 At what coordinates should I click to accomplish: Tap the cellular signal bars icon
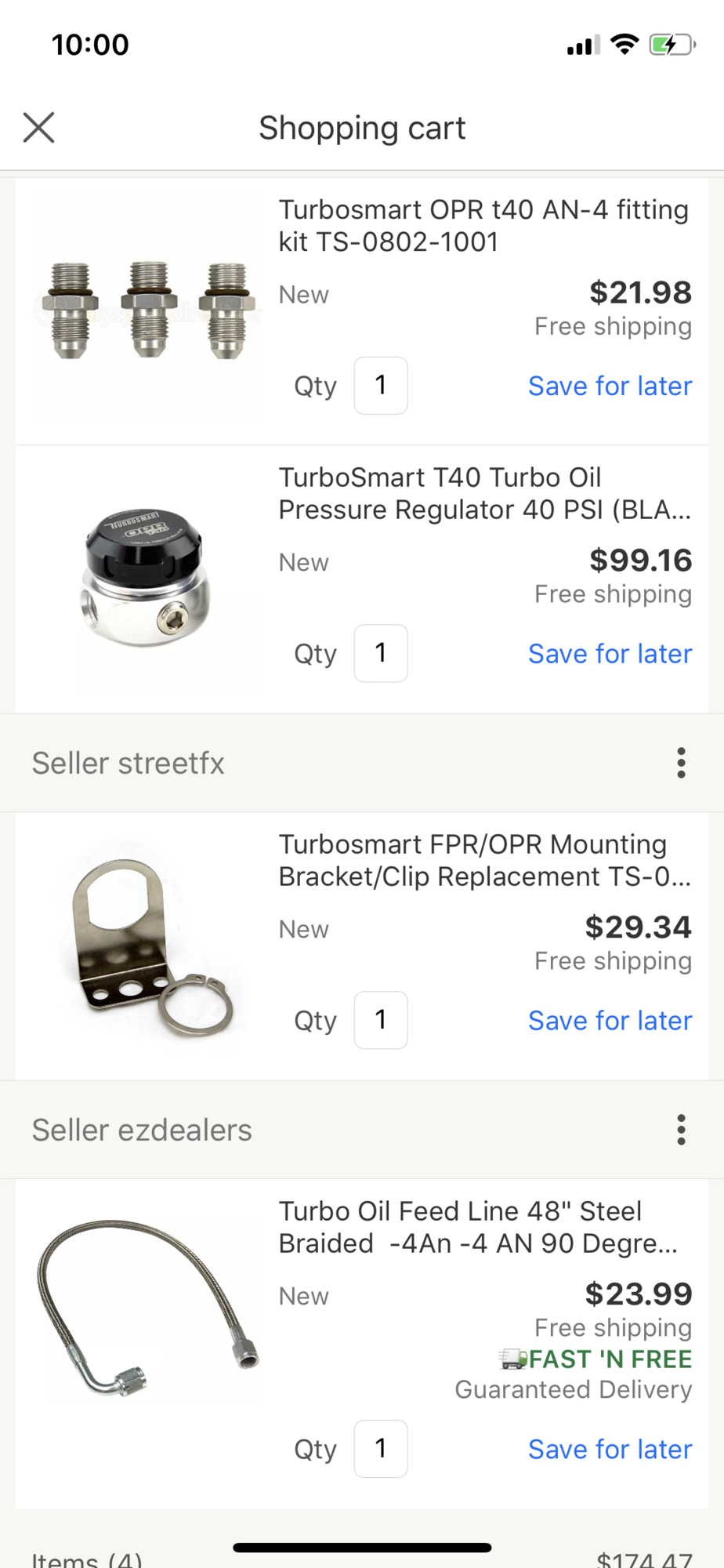tap(583, 45)
